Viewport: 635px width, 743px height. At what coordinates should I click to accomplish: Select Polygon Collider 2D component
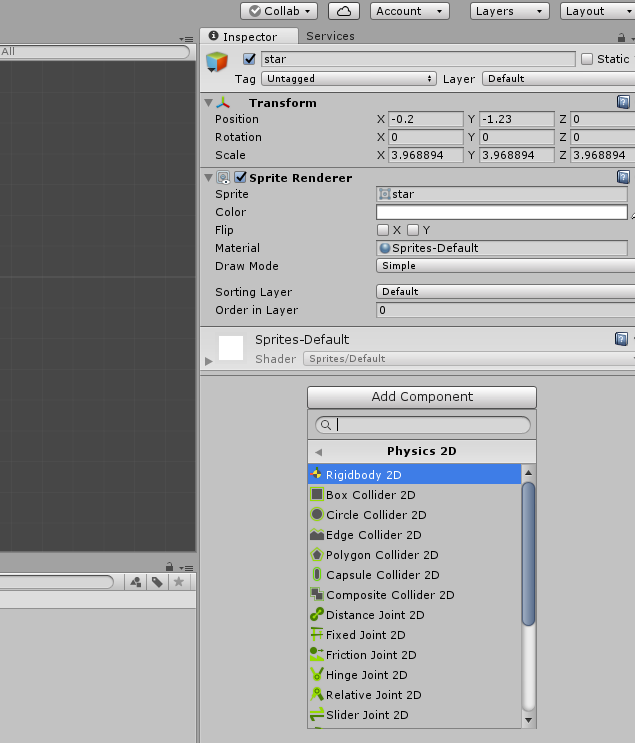pos(414,554)
